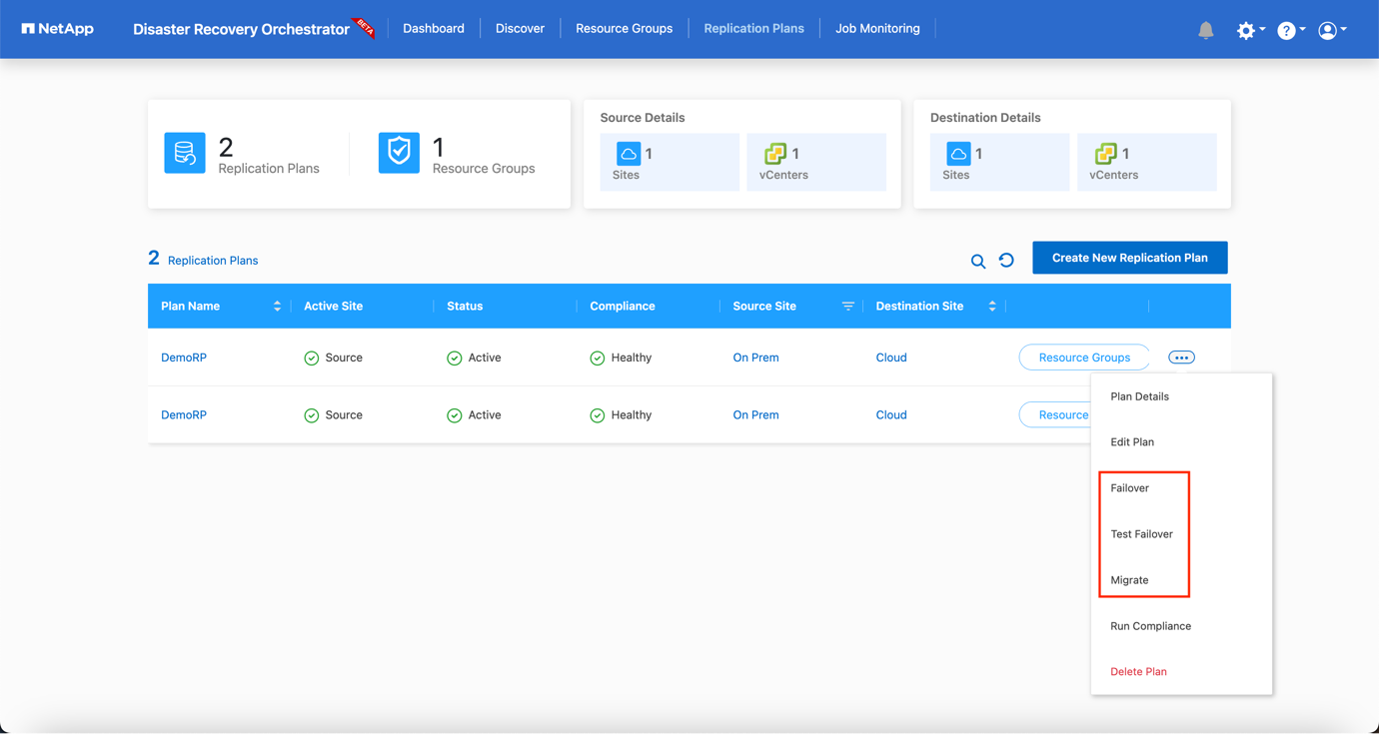The width and height of the screenshot is (1384, 736).
Task: Select Delete Plan in the menu
Action: (x=1138, y=672)
